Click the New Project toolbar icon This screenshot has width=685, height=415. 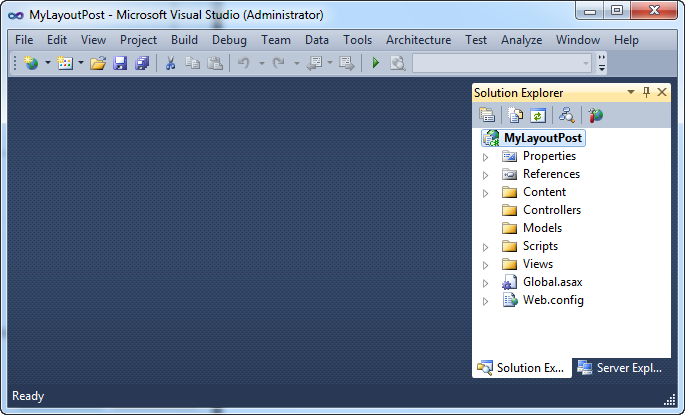pos(31,63)
